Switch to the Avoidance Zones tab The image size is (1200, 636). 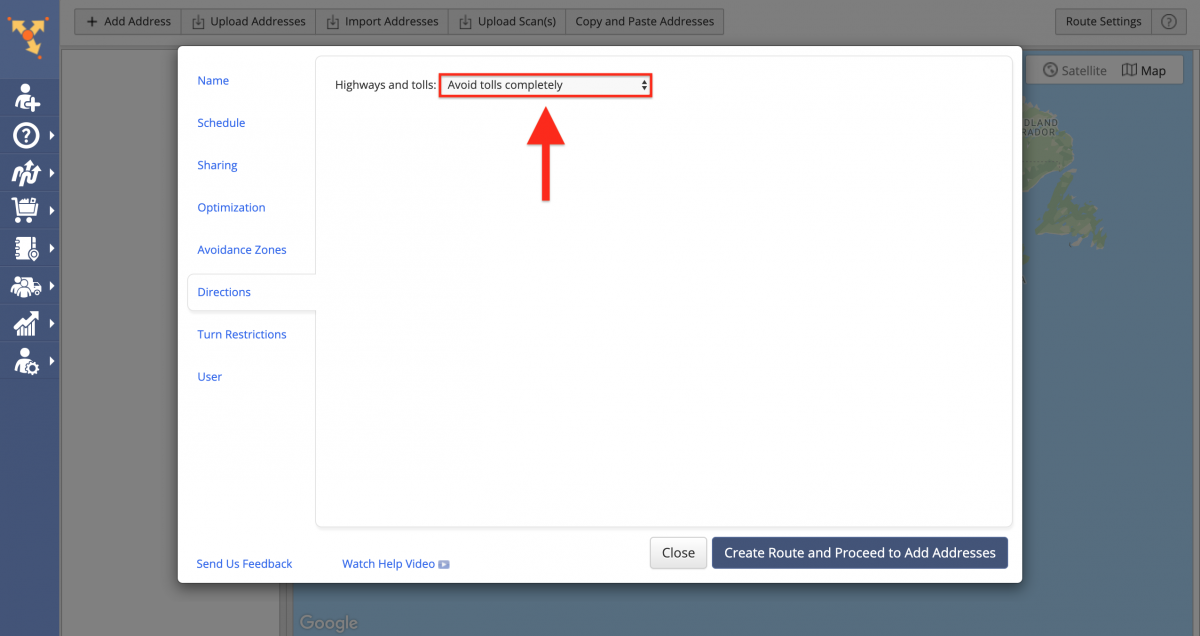coord(242,250)
